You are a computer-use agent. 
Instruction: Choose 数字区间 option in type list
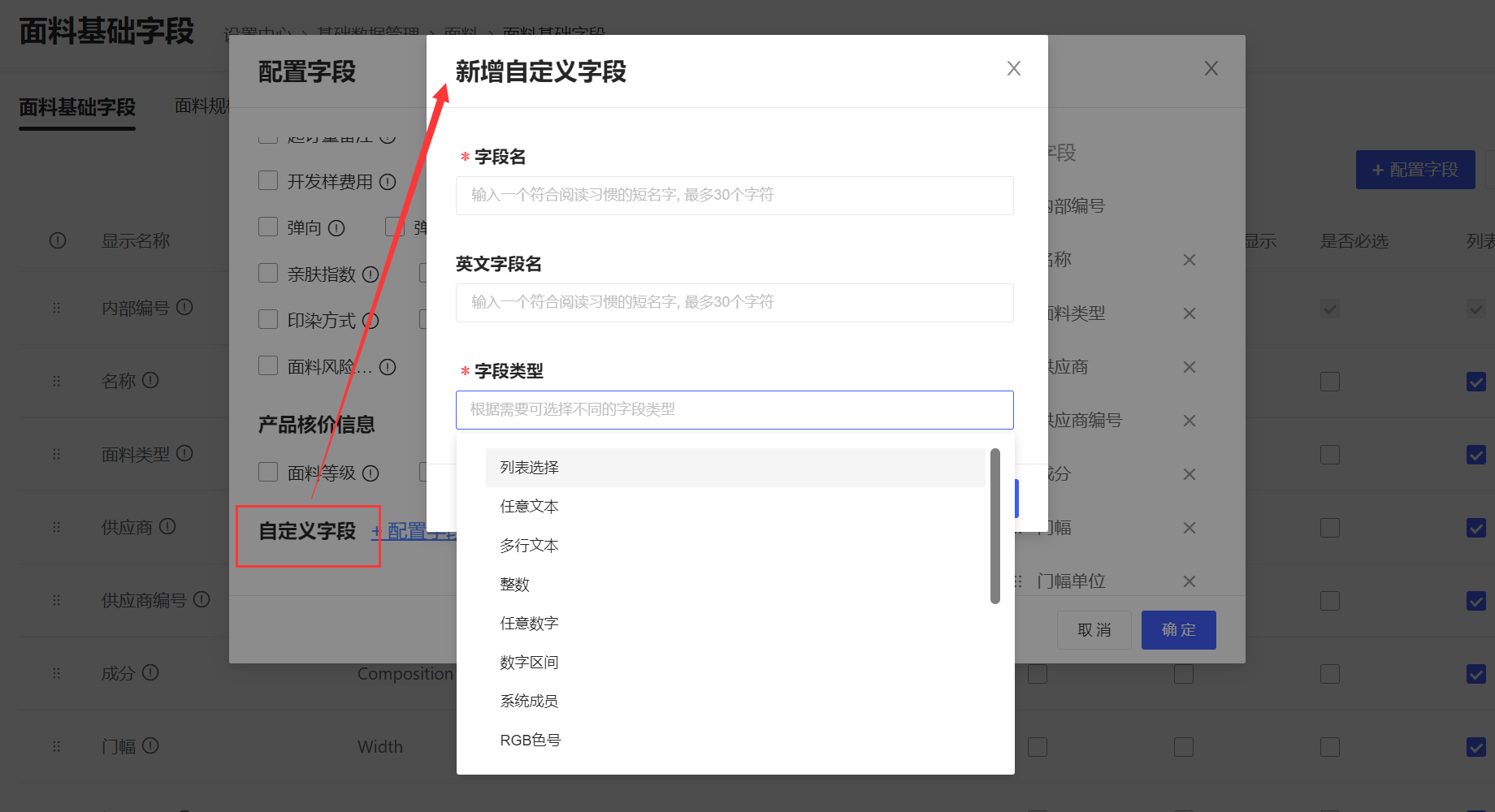529,663
